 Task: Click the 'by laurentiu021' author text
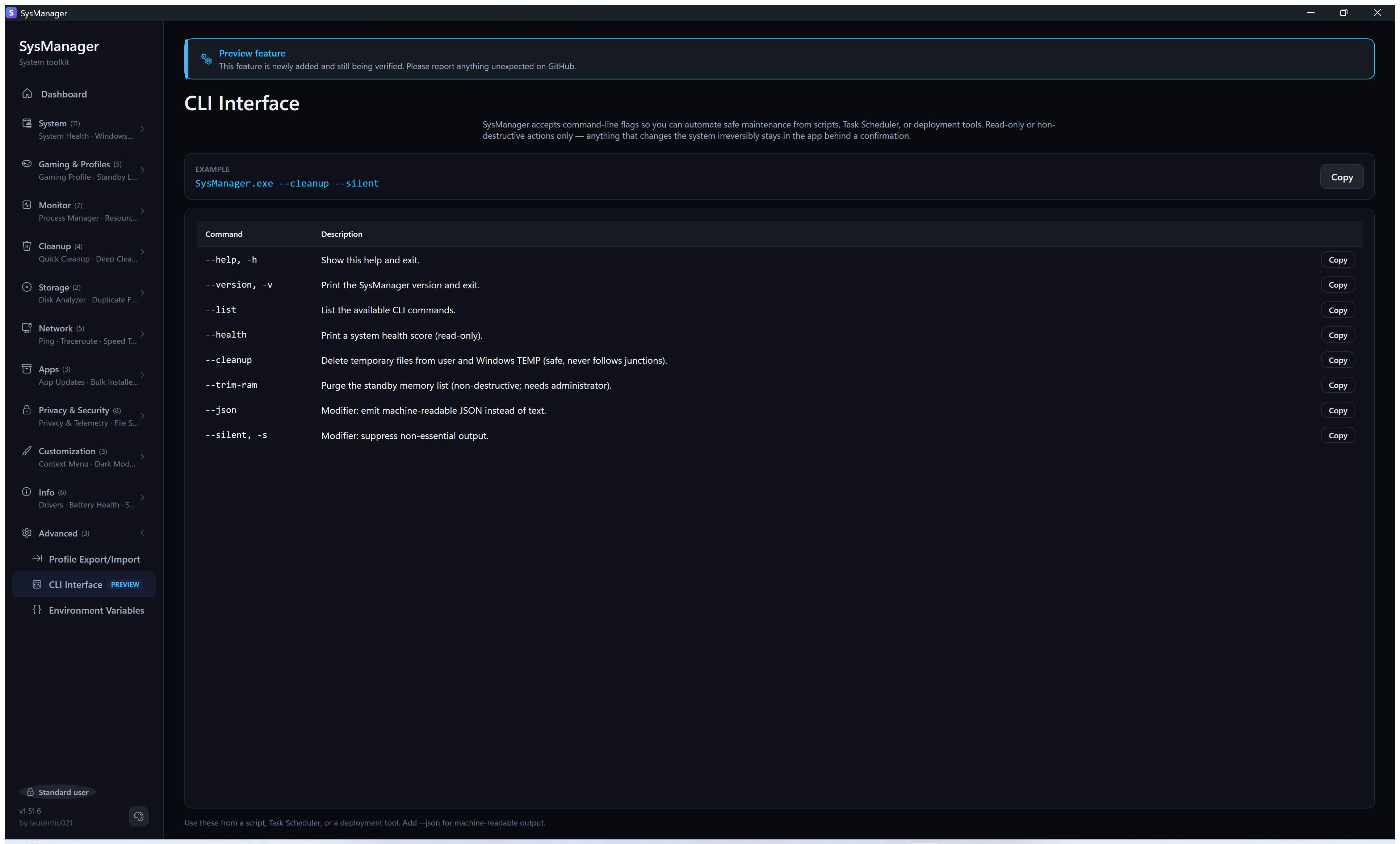point(46,823)
